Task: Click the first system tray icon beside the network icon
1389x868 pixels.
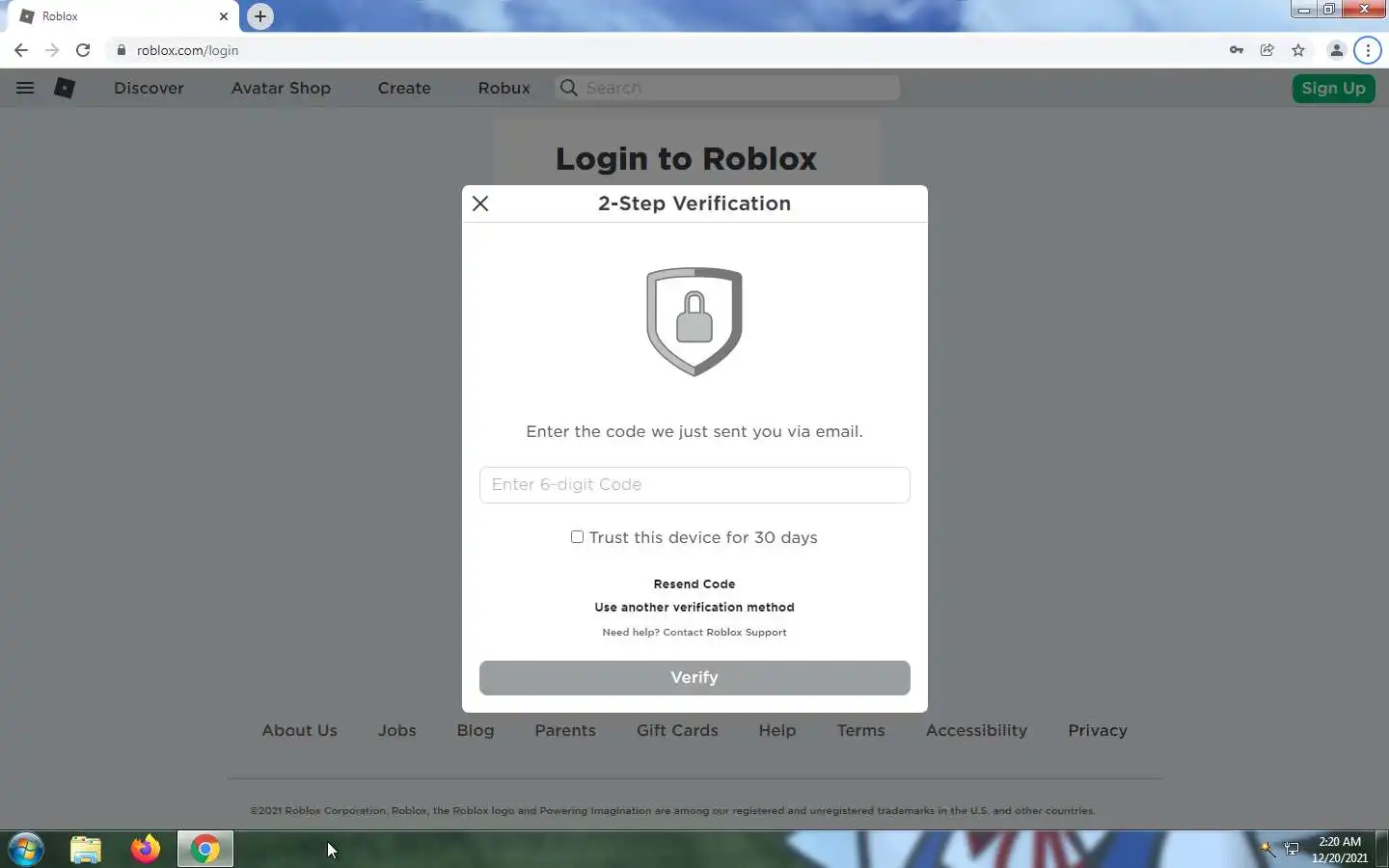Action: point(1267,850)
